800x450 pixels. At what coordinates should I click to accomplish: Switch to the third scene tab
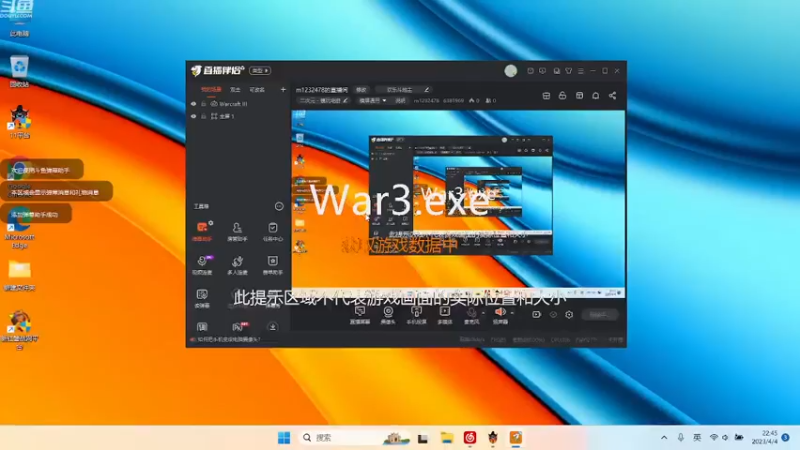257,90
